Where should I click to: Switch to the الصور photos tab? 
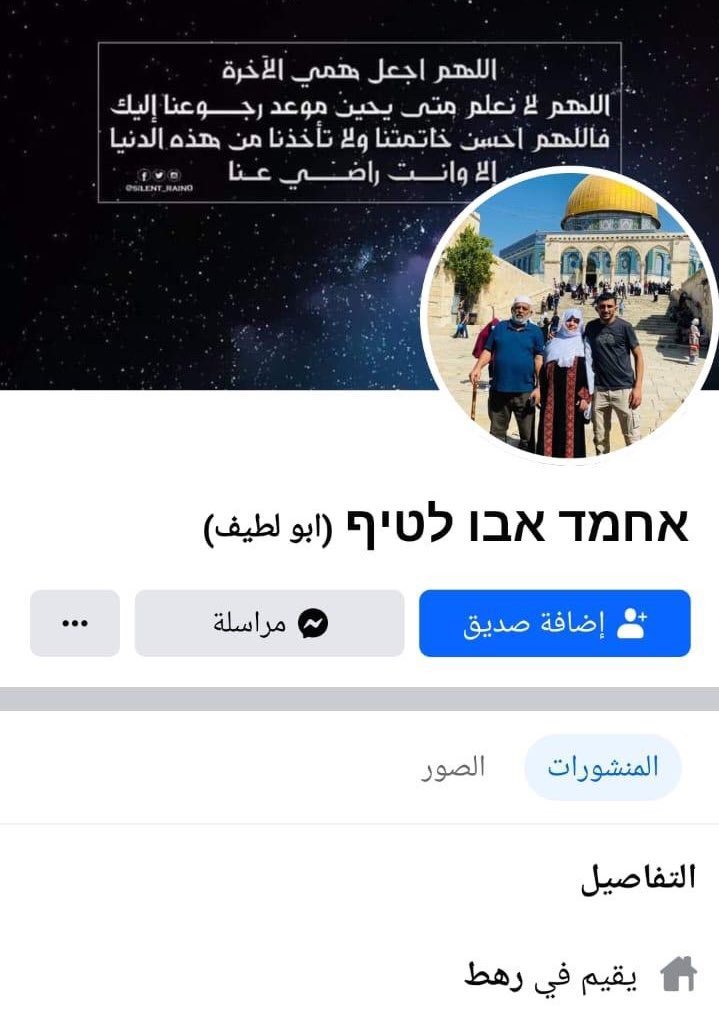click(453, 767)
